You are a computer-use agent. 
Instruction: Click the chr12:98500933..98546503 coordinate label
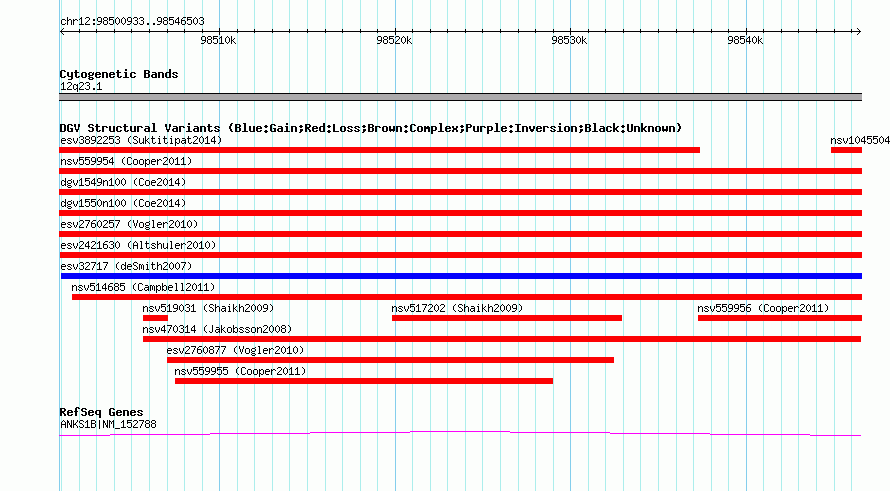tap(132, 22)
